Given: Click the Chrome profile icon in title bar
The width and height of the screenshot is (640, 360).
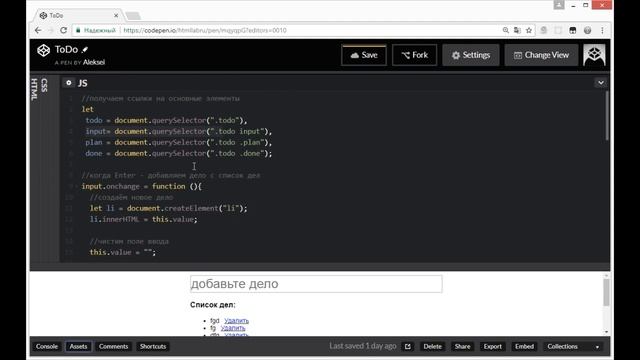Looking at the screenshot, I should 559,4.
